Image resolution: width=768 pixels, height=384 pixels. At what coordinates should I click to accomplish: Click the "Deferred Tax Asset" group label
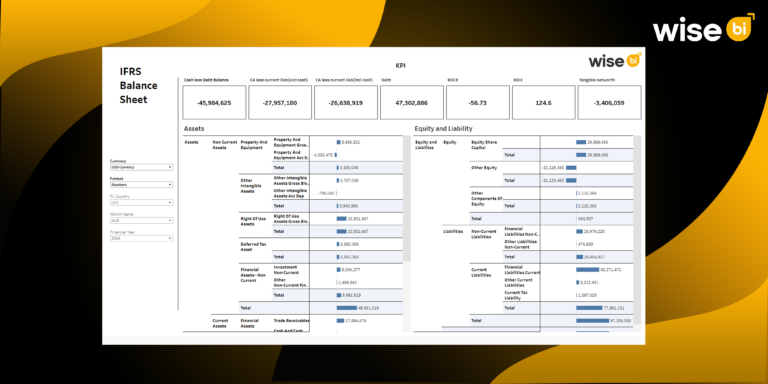click(x=253, y=246)
